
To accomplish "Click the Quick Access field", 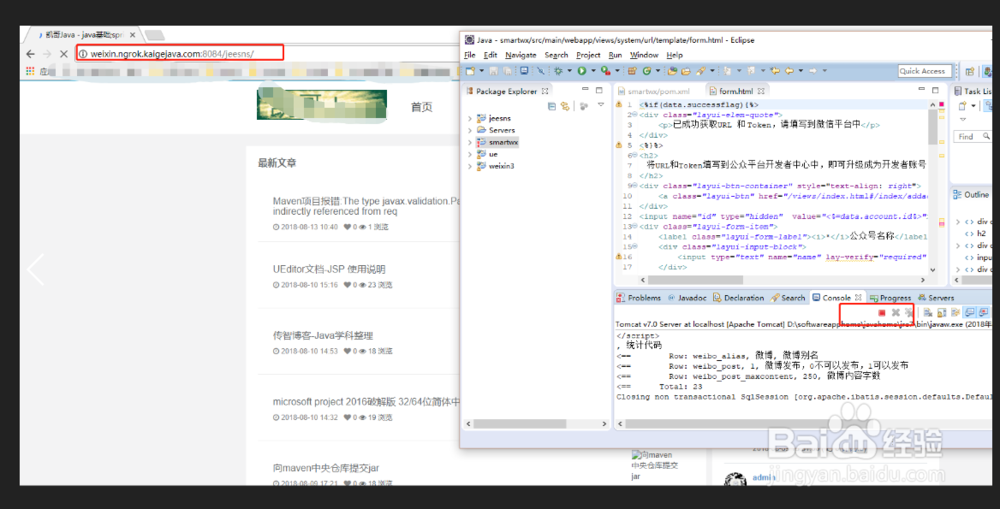I will [925, 71].
